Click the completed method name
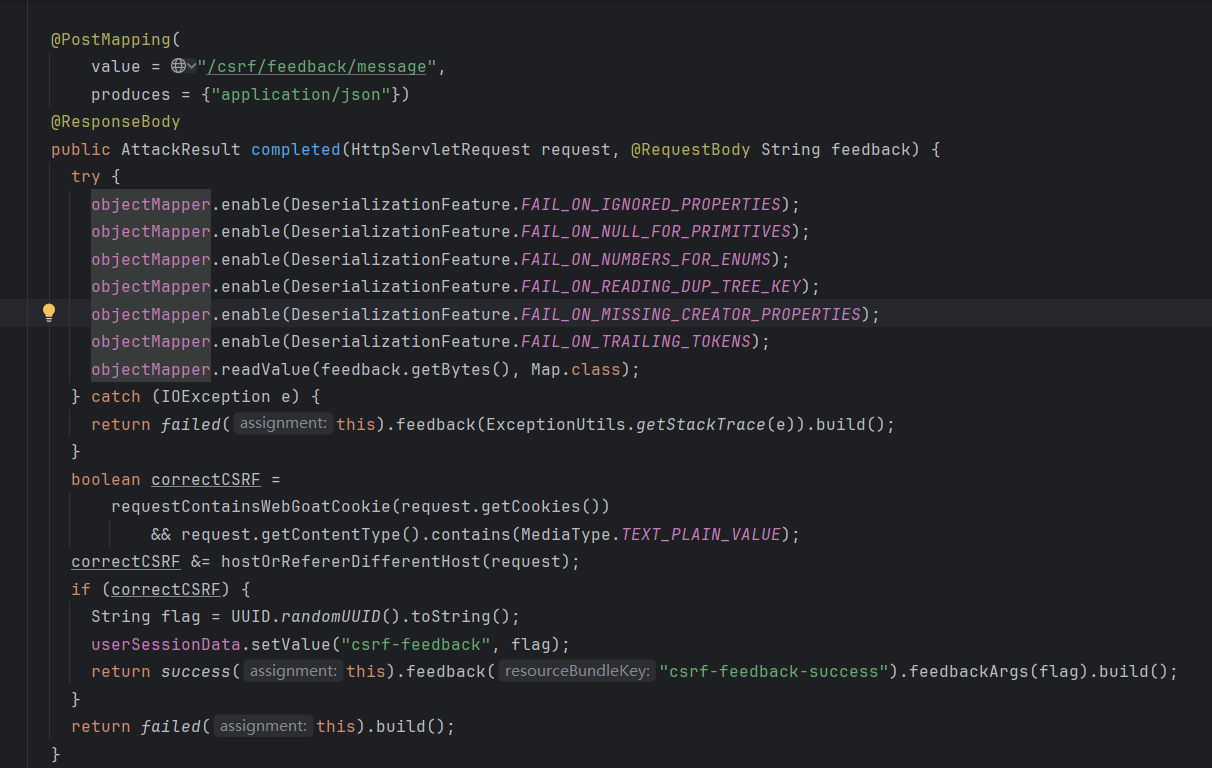 [x=295, y=149]
